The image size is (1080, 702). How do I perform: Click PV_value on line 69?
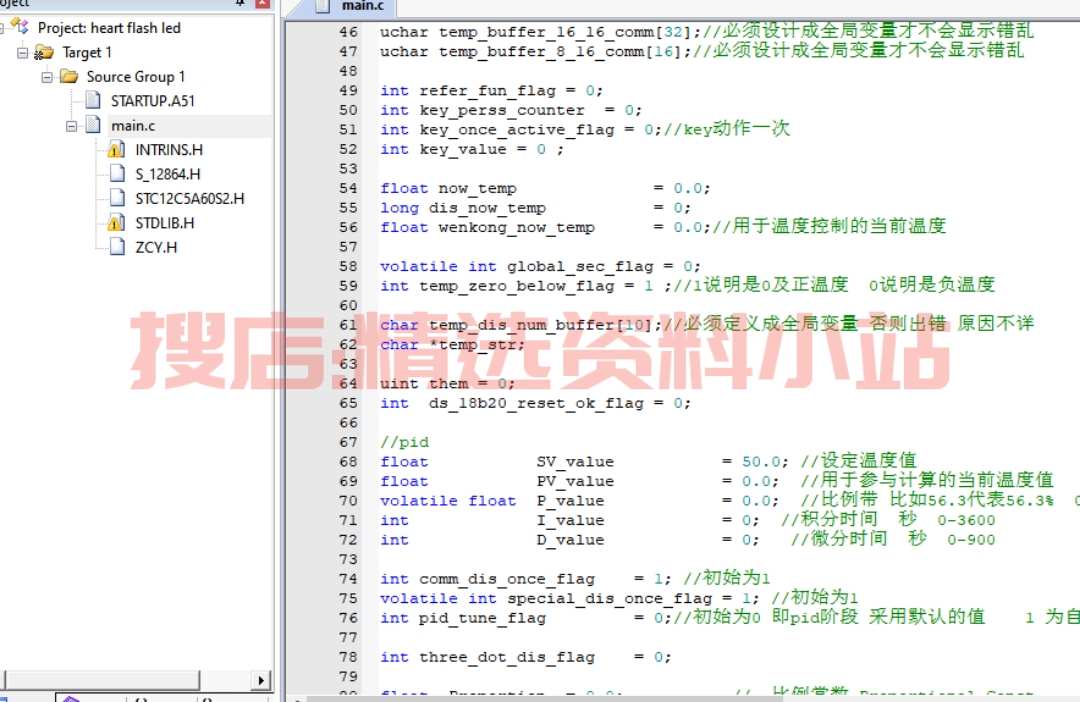pyautogui.click(x=575, y=481)
